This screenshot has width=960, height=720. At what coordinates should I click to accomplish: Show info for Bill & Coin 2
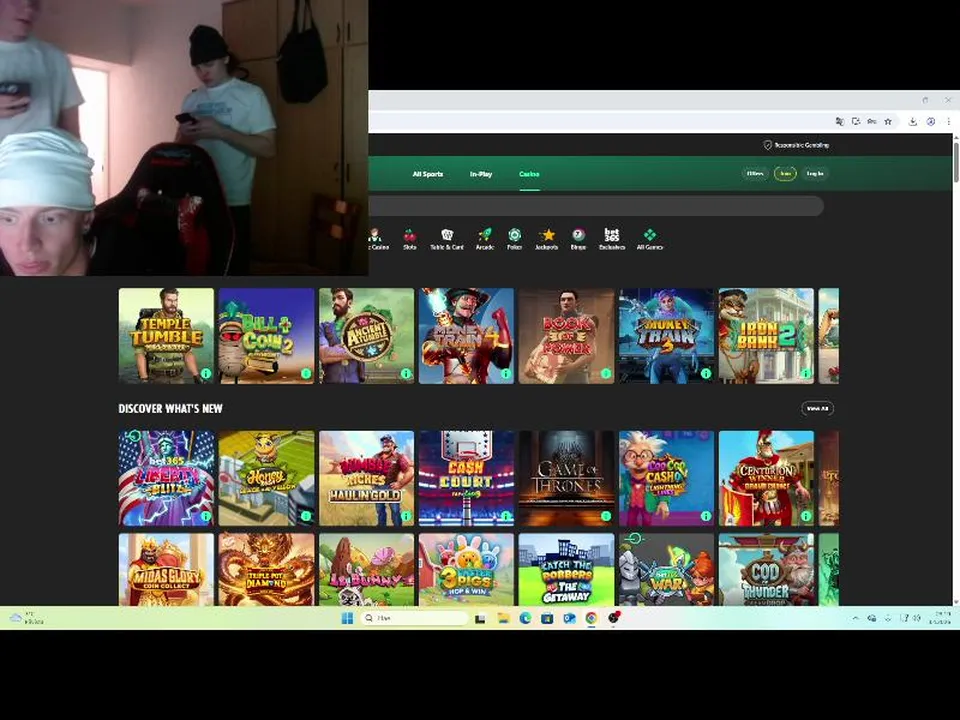pos(306,373)
